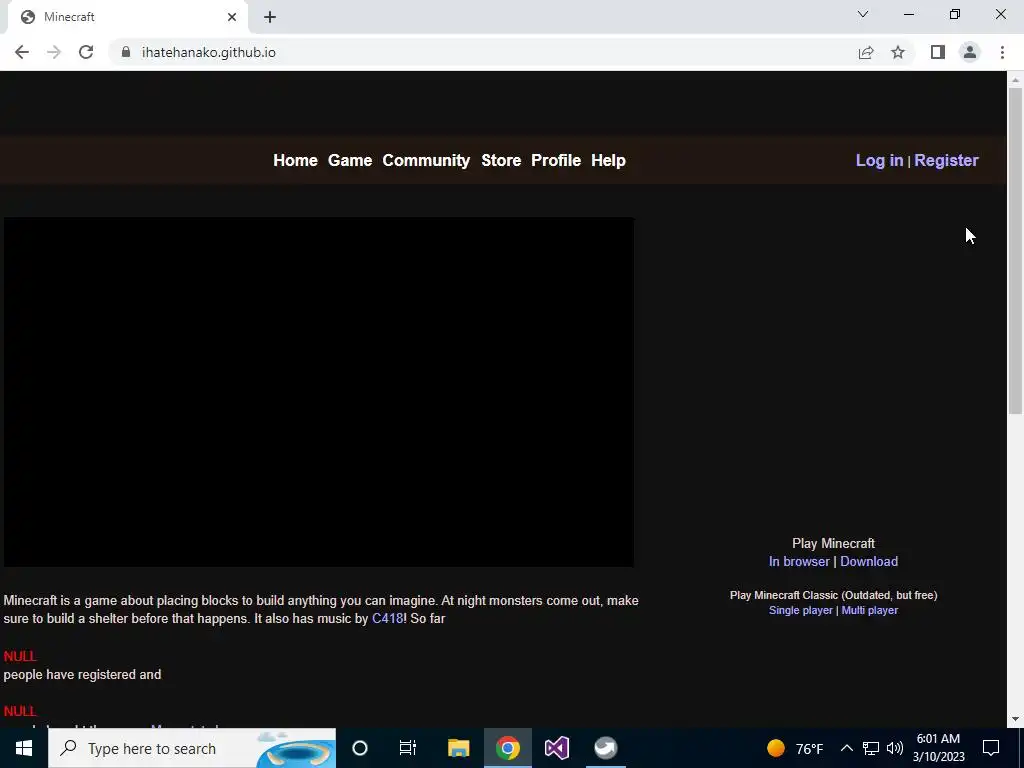1024x768 pixels.
Task: Bookmark this tab with the star icon
Action: 898,52
